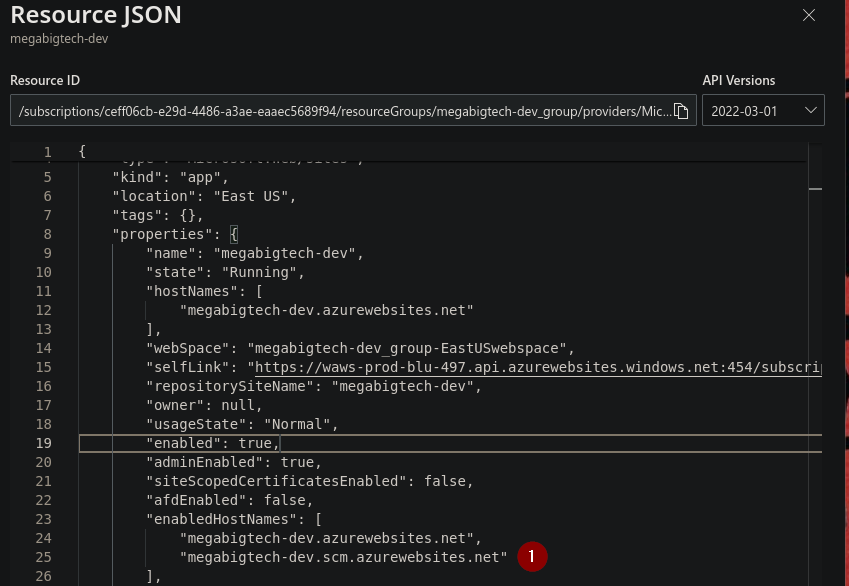Click the opening brace on JSON line 1
The image size is (849, 586).
click(80, 150)
